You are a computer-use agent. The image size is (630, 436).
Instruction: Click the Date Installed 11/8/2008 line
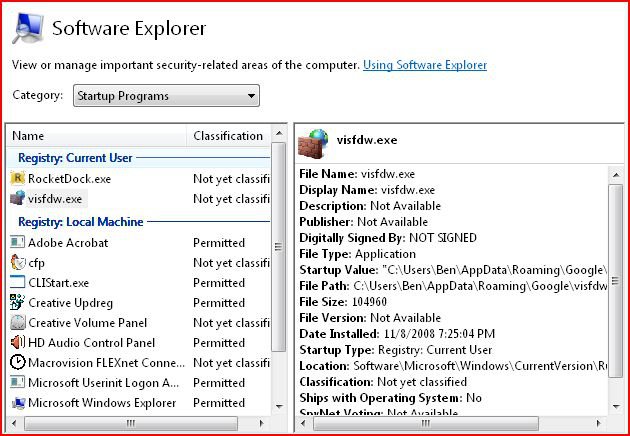[x=397, y=334]
